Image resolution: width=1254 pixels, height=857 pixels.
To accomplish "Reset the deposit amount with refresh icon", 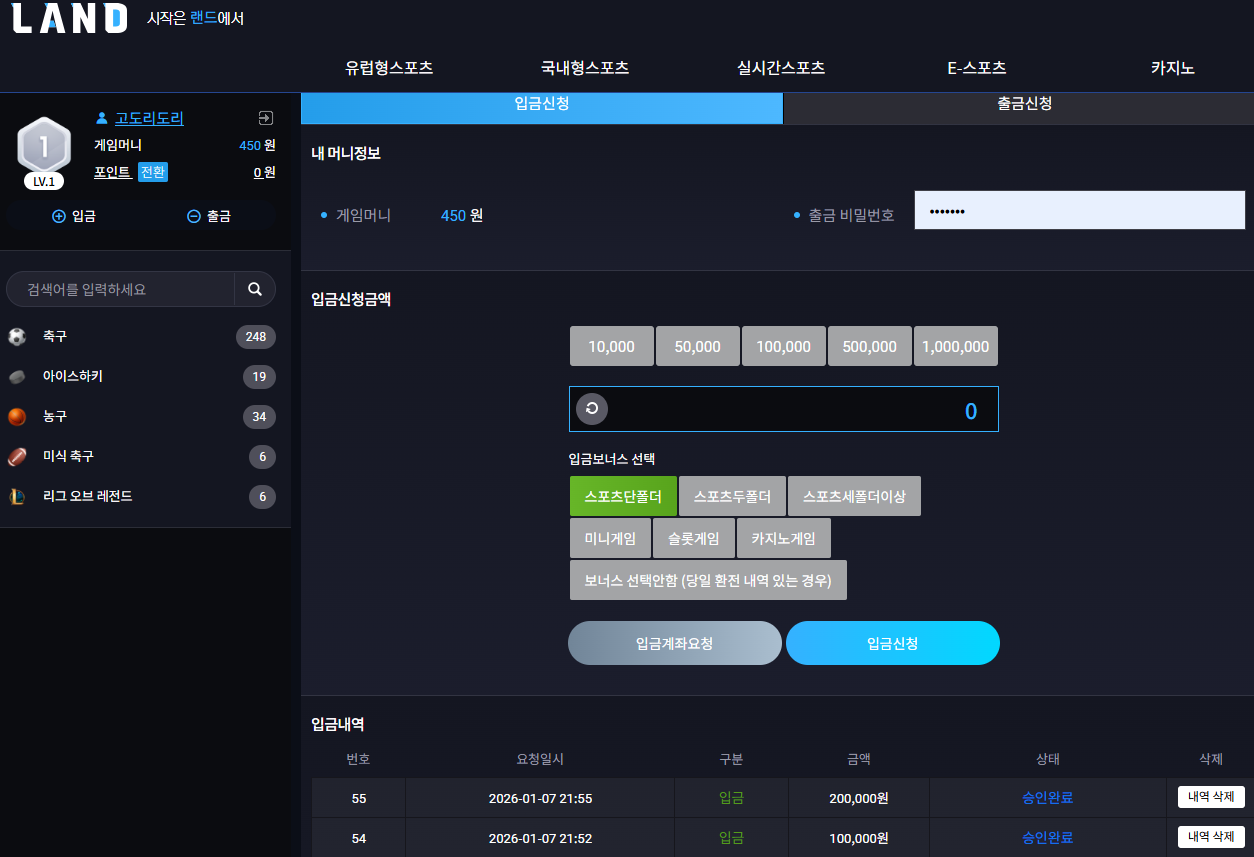I will 592,408.
